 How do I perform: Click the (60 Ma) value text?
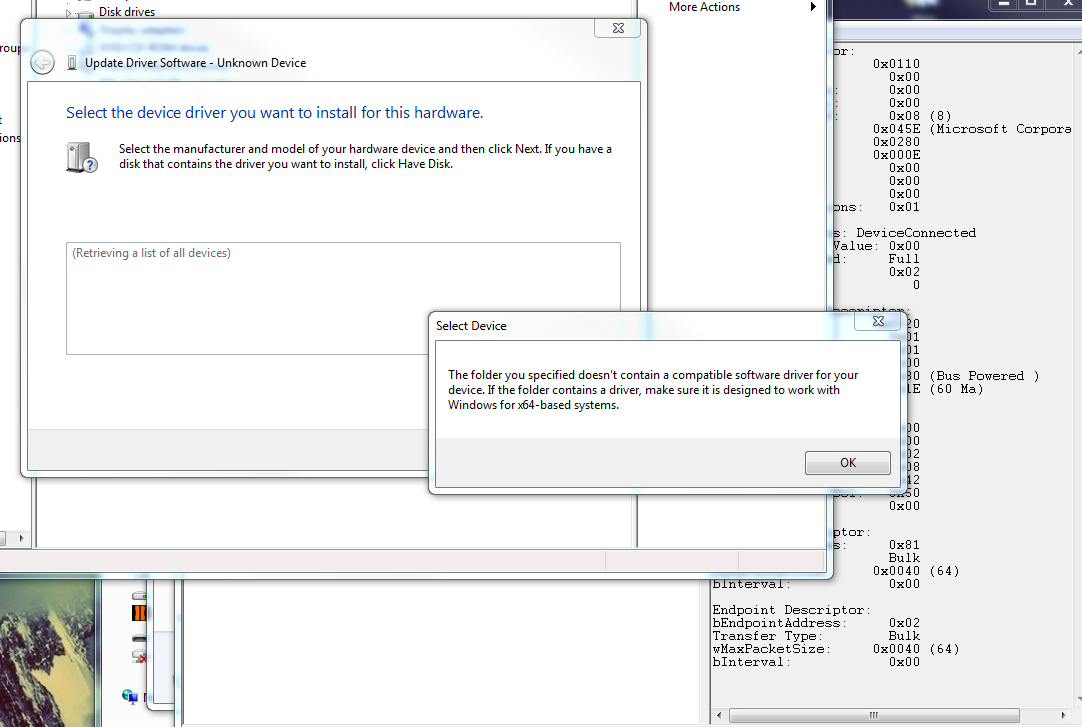[x=956, y=389]
